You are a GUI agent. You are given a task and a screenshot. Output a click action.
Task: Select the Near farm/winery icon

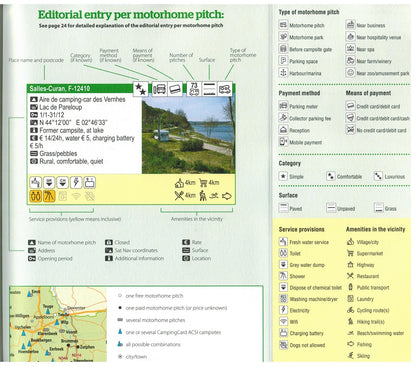350,61
